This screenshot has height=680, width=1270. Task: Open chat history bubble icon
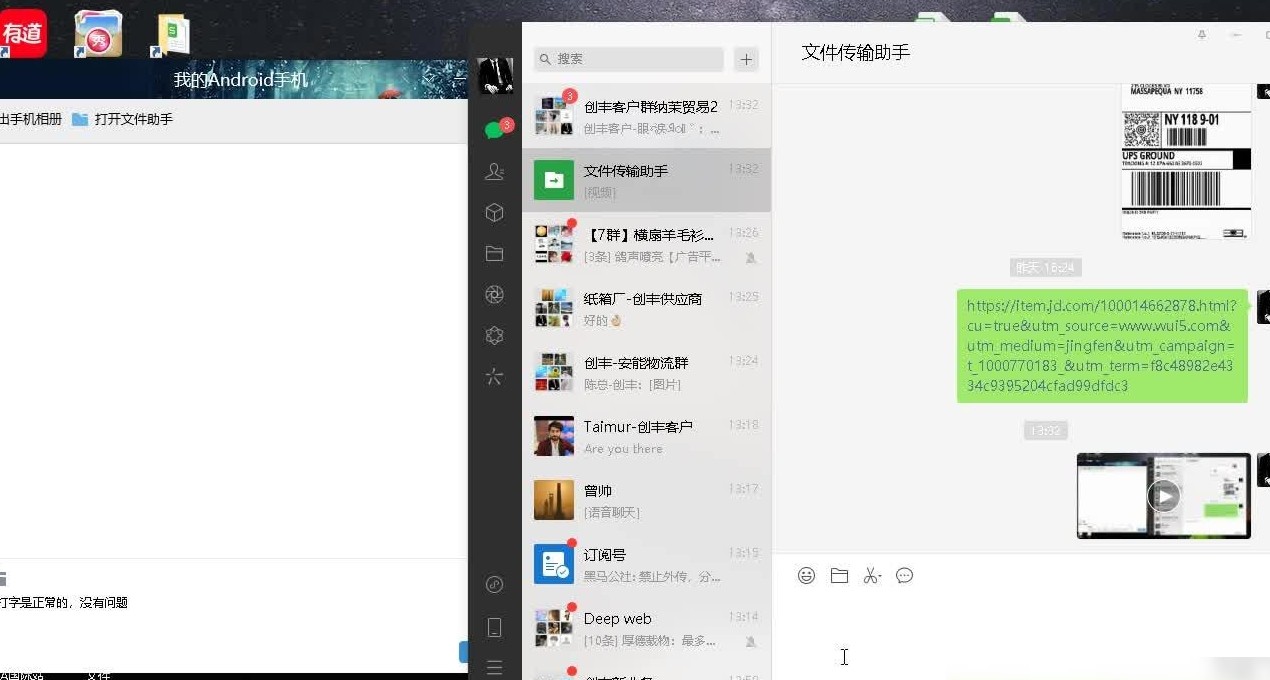click(905, 575)
